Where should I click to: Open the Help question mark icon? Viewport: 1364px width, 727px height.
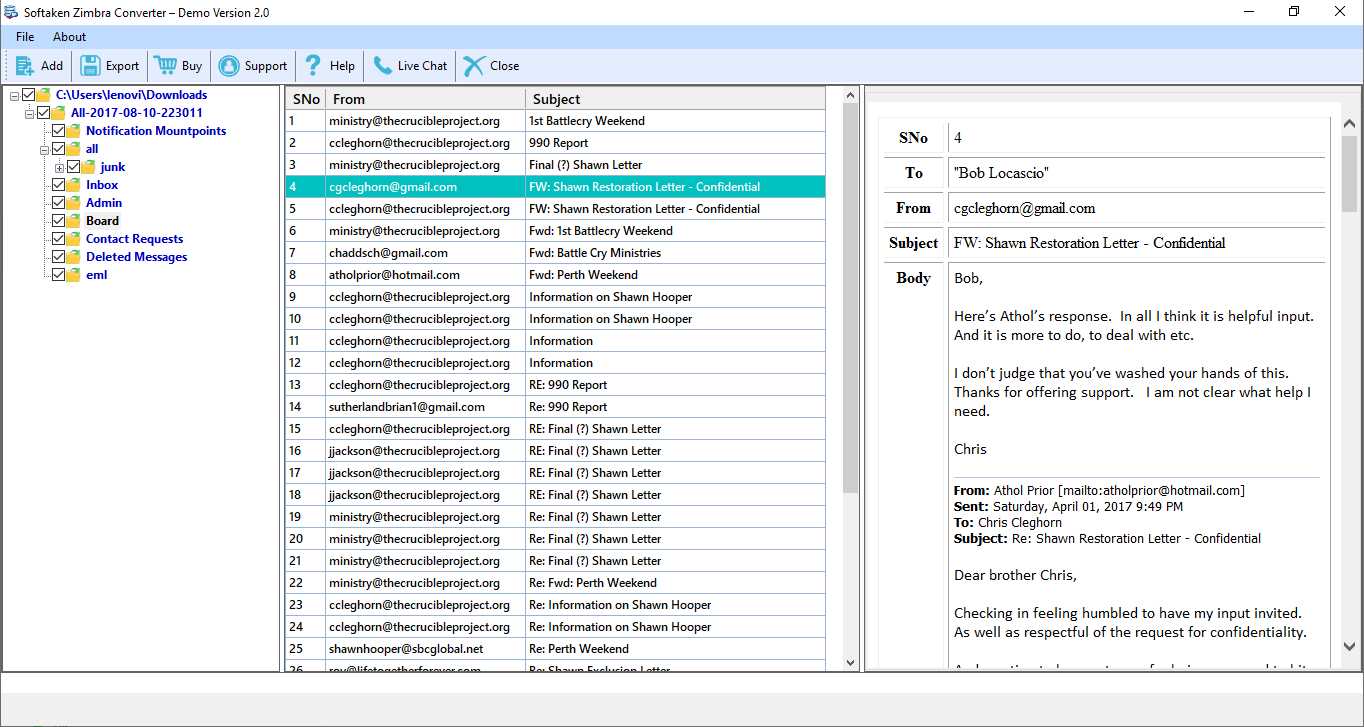point(313,66)
